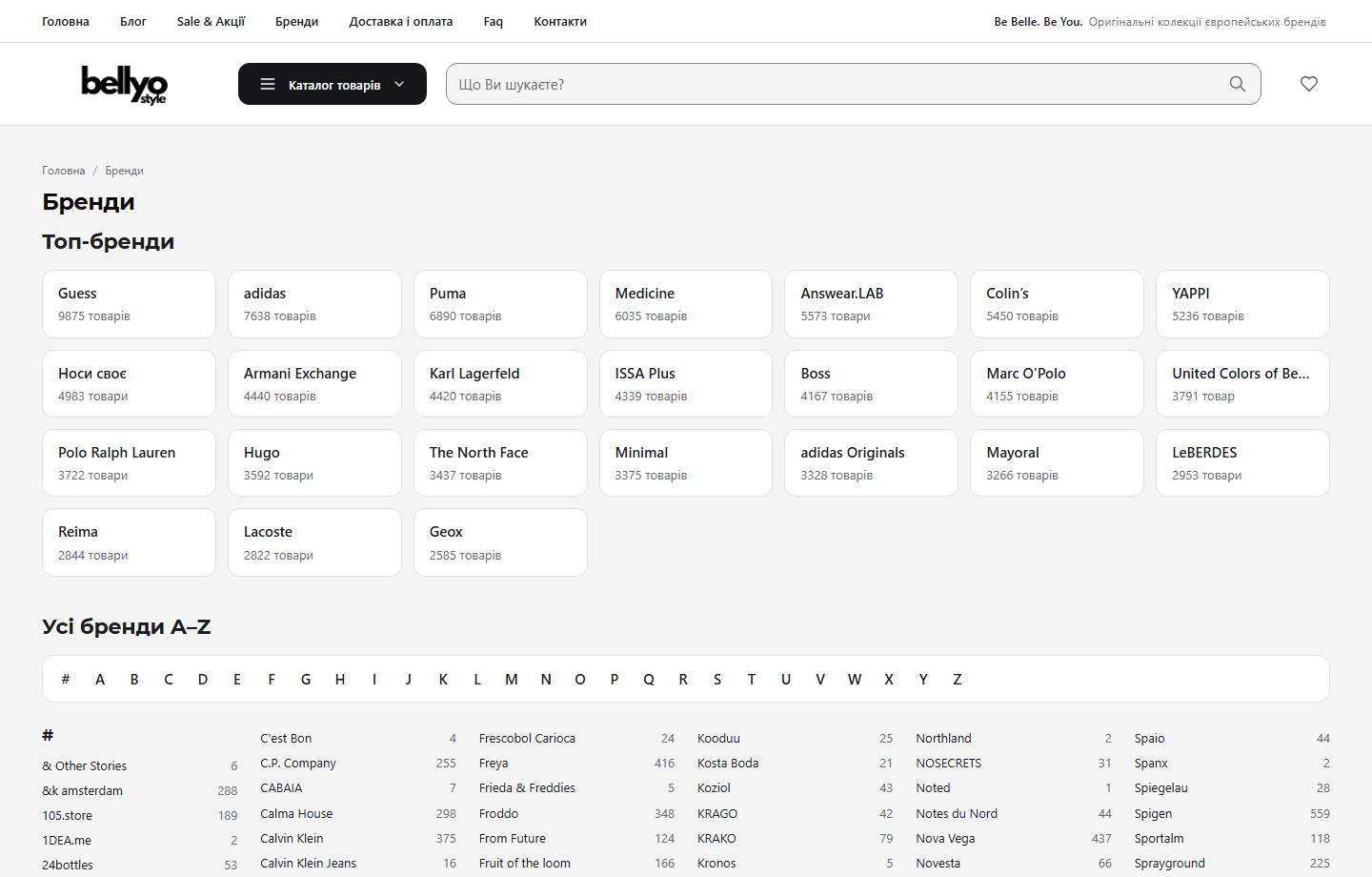
Task: Jump to letter A brands
Action: point(100,679)
